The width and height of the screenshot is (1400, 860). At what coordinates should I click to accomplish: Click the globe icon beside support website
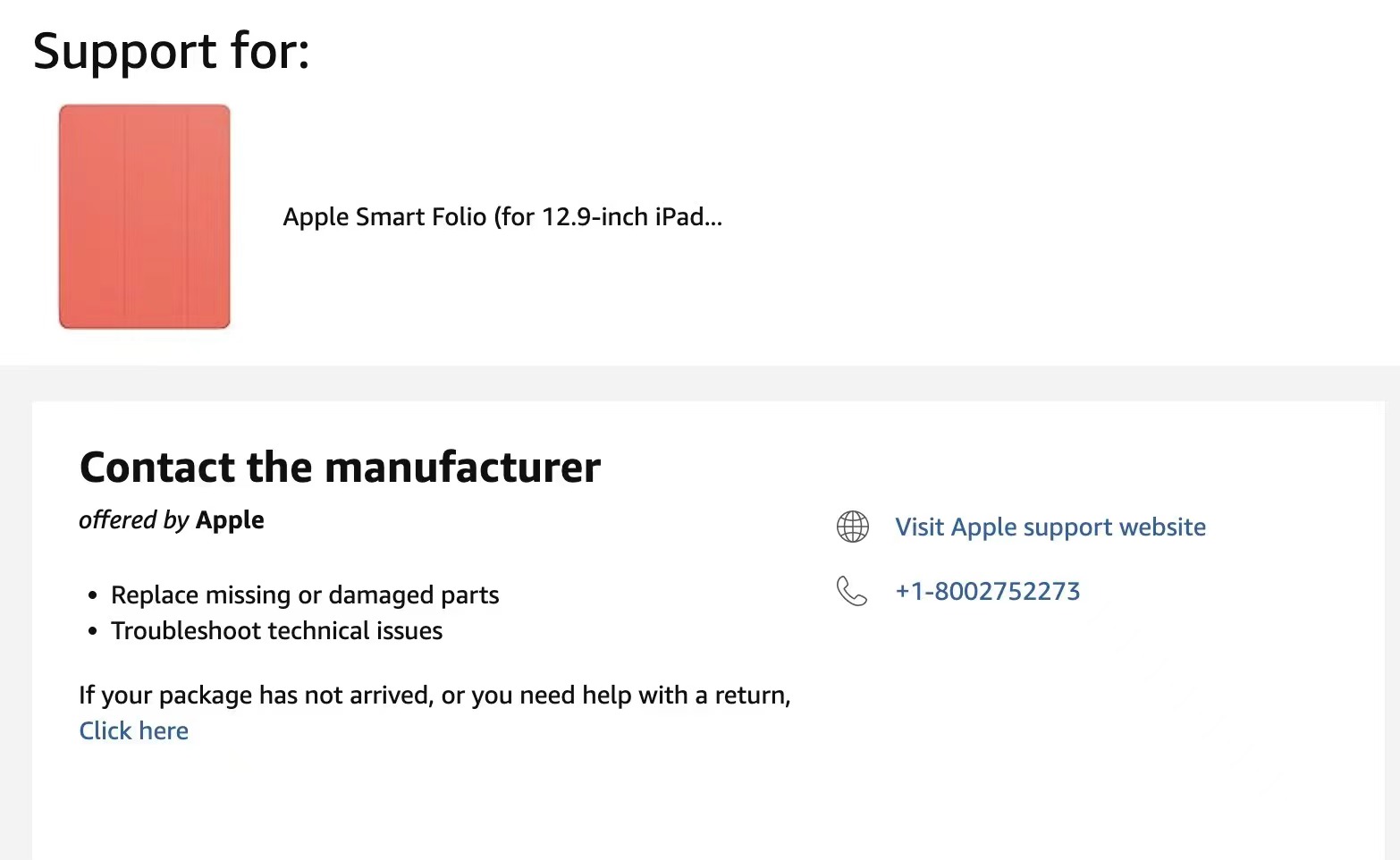(852, 527)
